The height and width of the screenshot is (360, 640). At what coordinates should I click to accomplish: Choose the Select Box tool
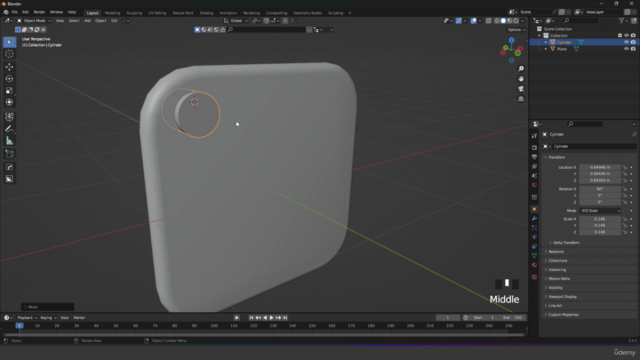[9, 42]
